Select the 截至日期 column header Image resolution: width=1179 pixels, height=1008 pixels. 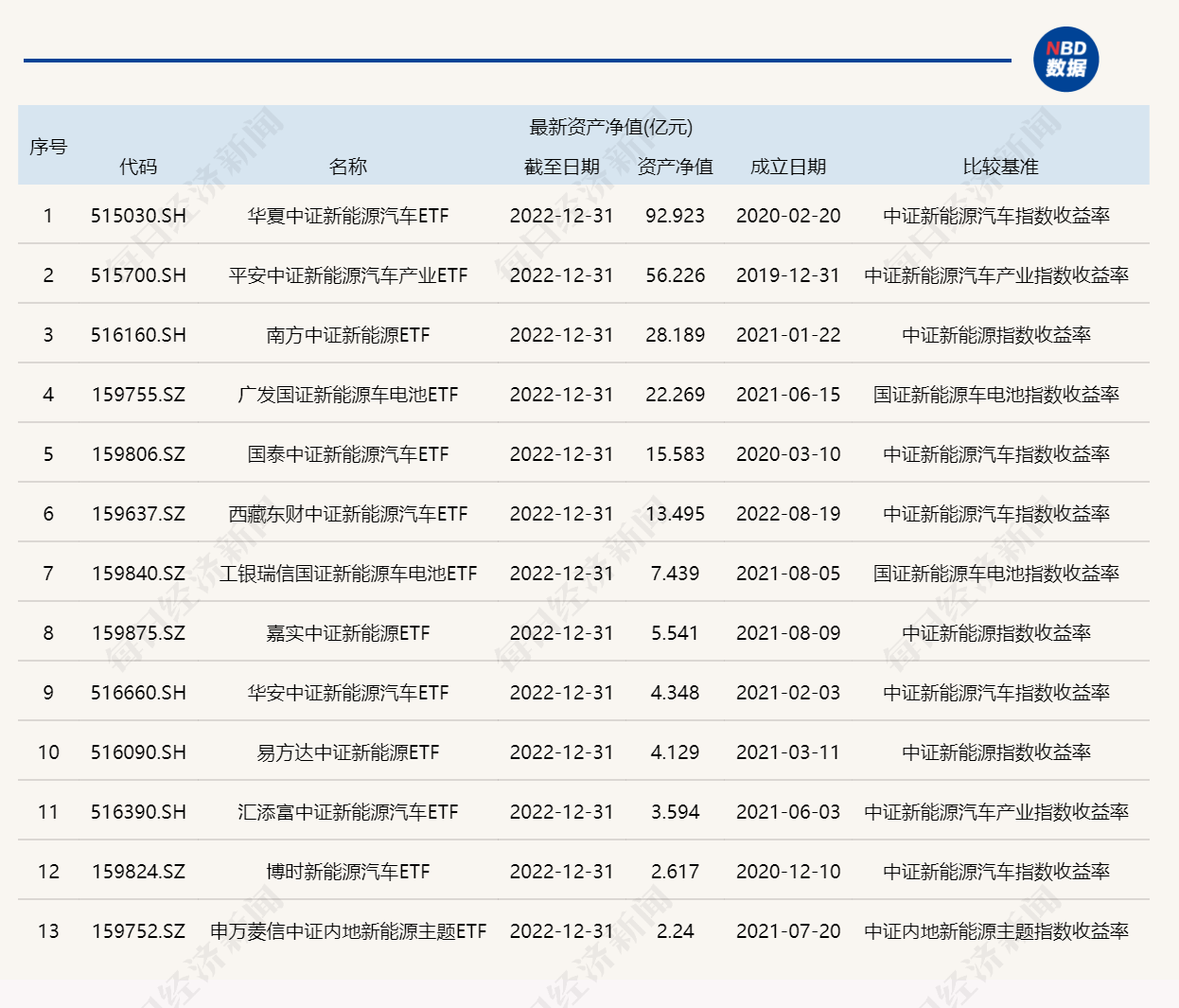coord(562,167)
